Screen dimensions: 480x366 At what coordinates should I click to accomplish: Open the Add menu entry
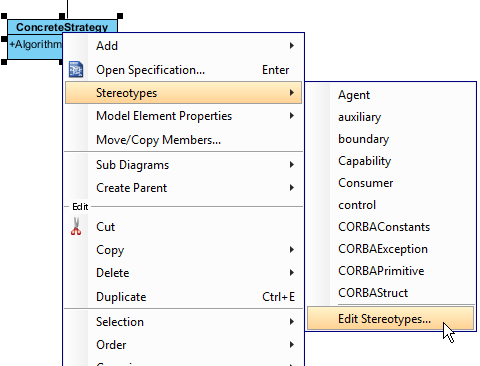coord(183,46)
